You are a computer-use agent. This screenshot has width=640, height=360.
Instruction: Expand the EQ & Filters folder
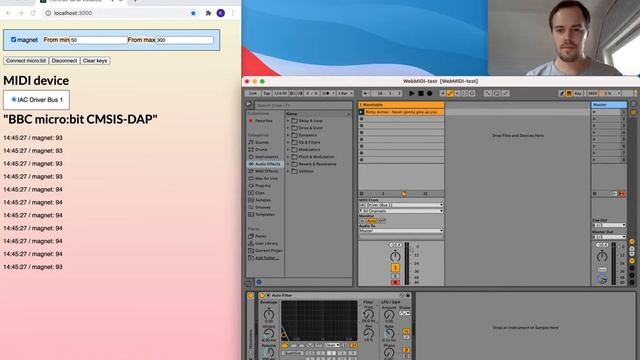point(288,142)
